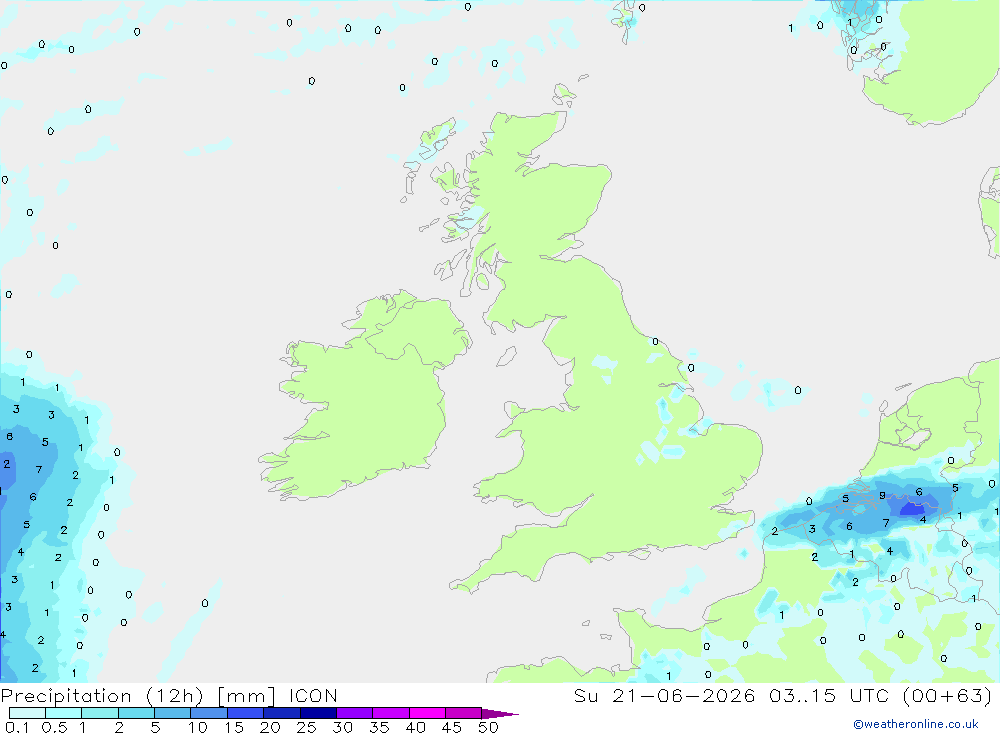The image size is (1000, 733).
Task: Click the legend color between 10 and 15
Action: pos(209,713)
